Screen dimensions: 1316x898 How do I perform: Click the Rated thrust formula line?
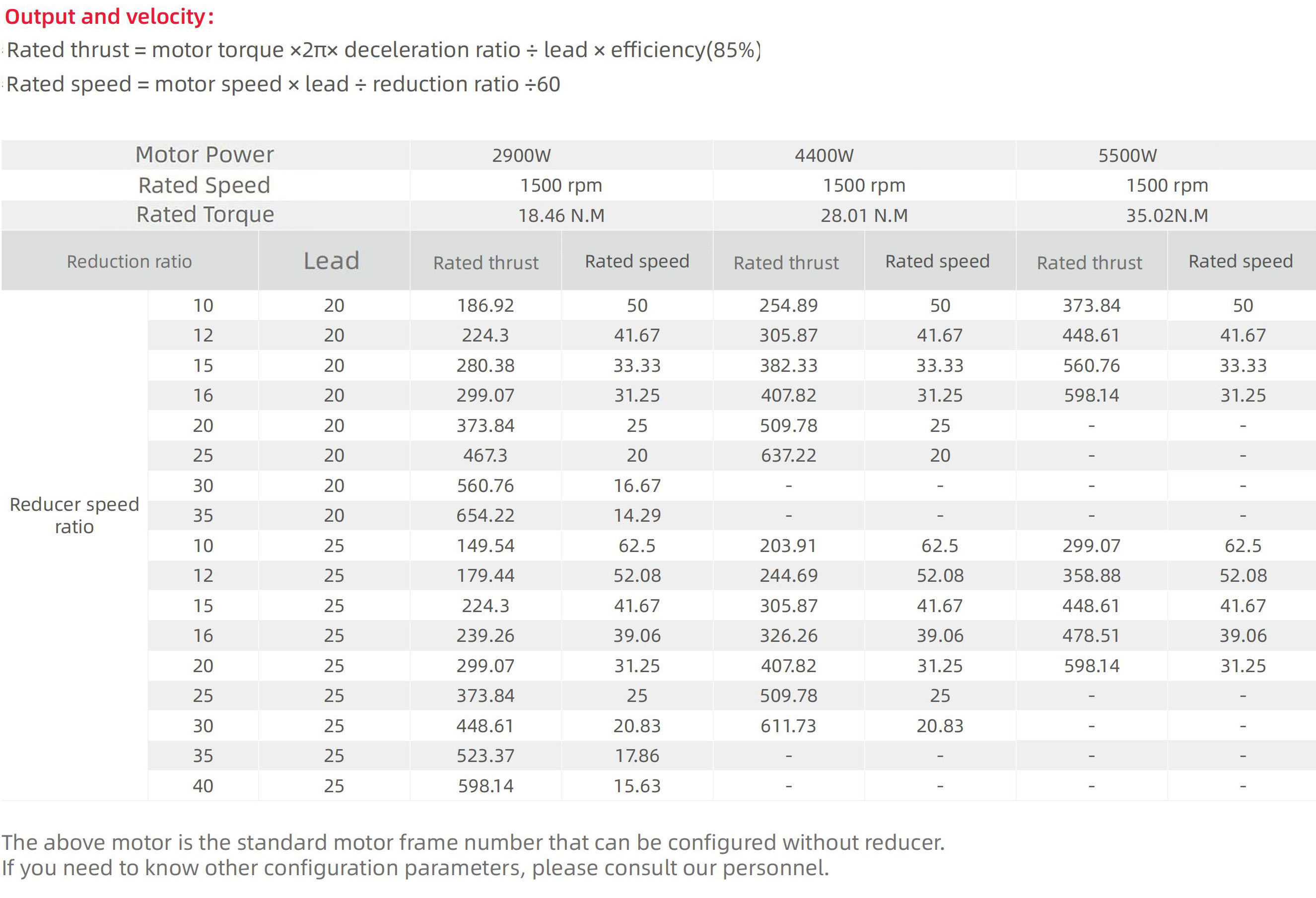pos(383,51)
